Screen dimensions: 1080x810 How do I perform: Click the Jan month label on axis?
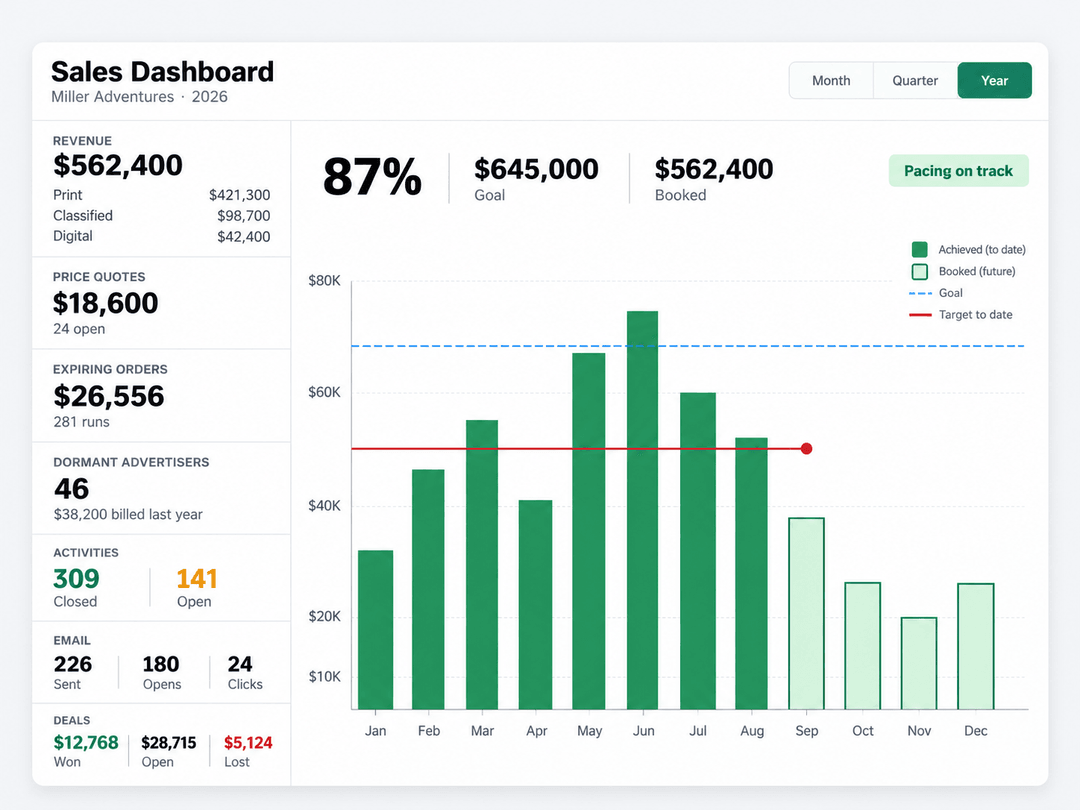click(375, 731)
